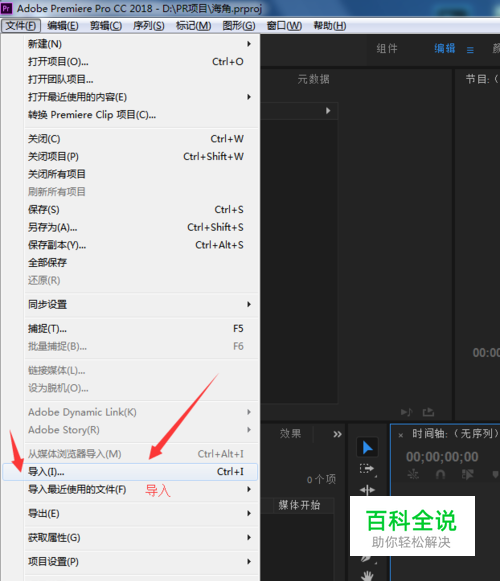Expand the 项目设置(P) submenu
The width and height of the screenshot is (500, 581).
pyautogui.click(x=249, y=561)
